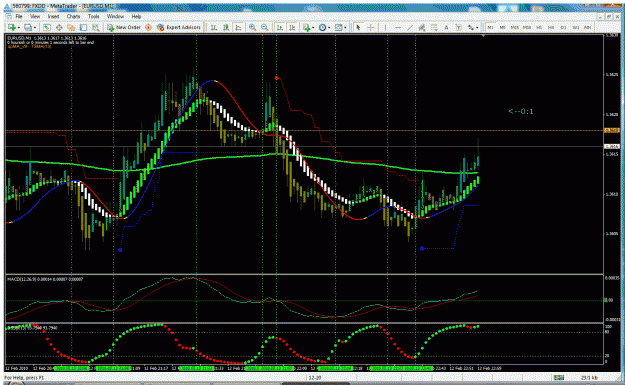Switch chart to Bar Chart mode
Screen dimensions: 625x385
tap(214, 28)
